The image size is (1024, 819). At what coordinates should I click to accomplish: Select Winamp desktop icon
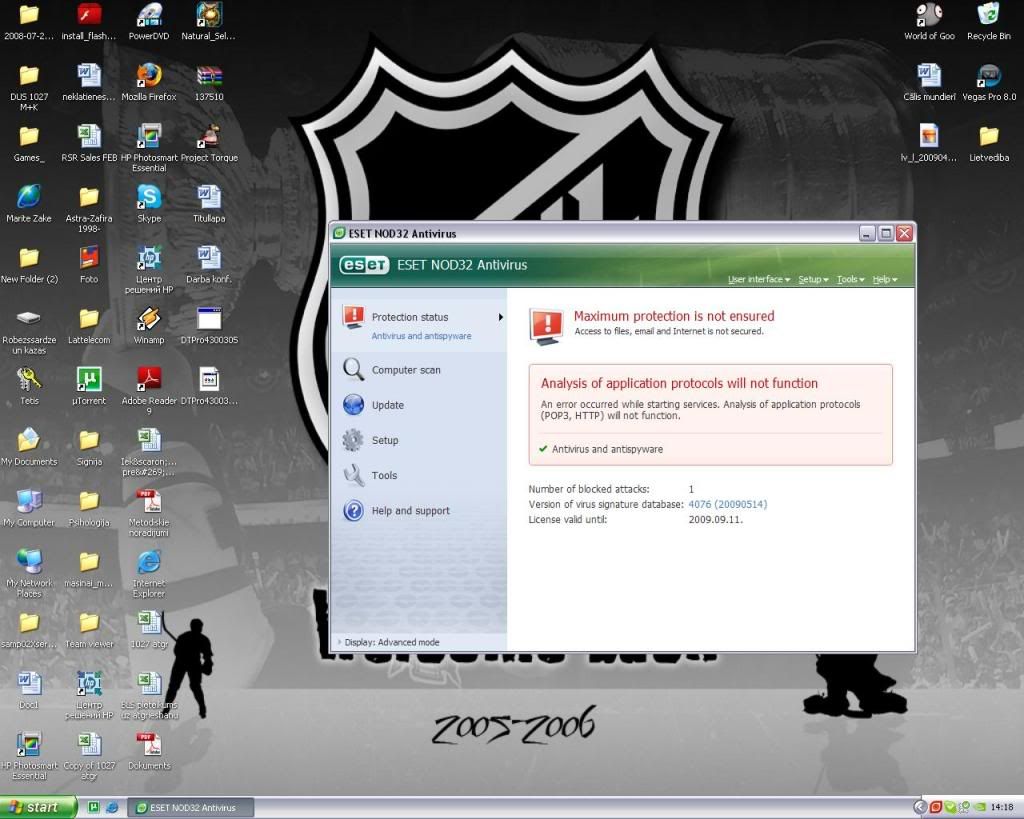(149, 325)
